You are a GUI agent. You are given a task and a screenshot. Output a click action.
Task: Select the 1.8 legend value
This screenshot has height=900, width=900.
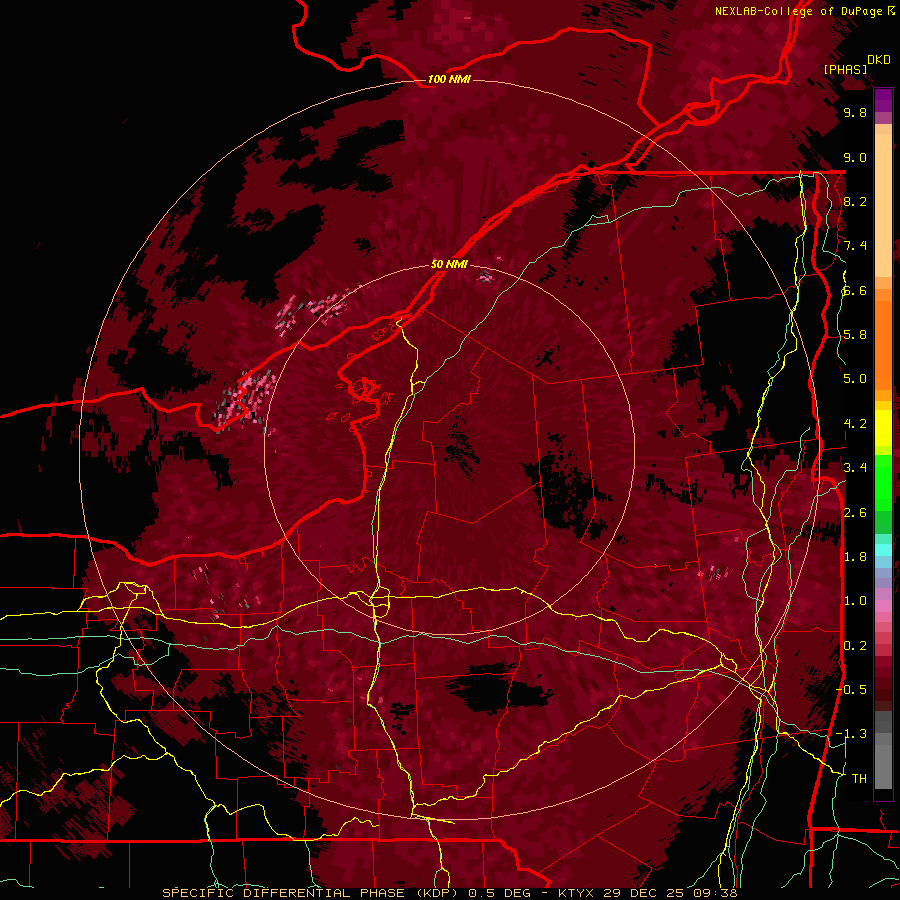[855, 557]
